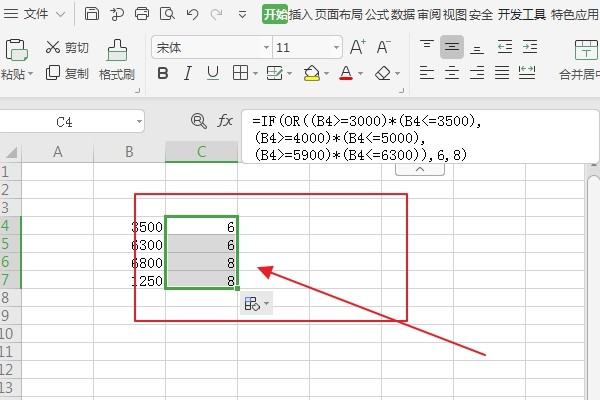600x400 pixels.
Task: Set middle vertical alignment
Action: point(452,47)
